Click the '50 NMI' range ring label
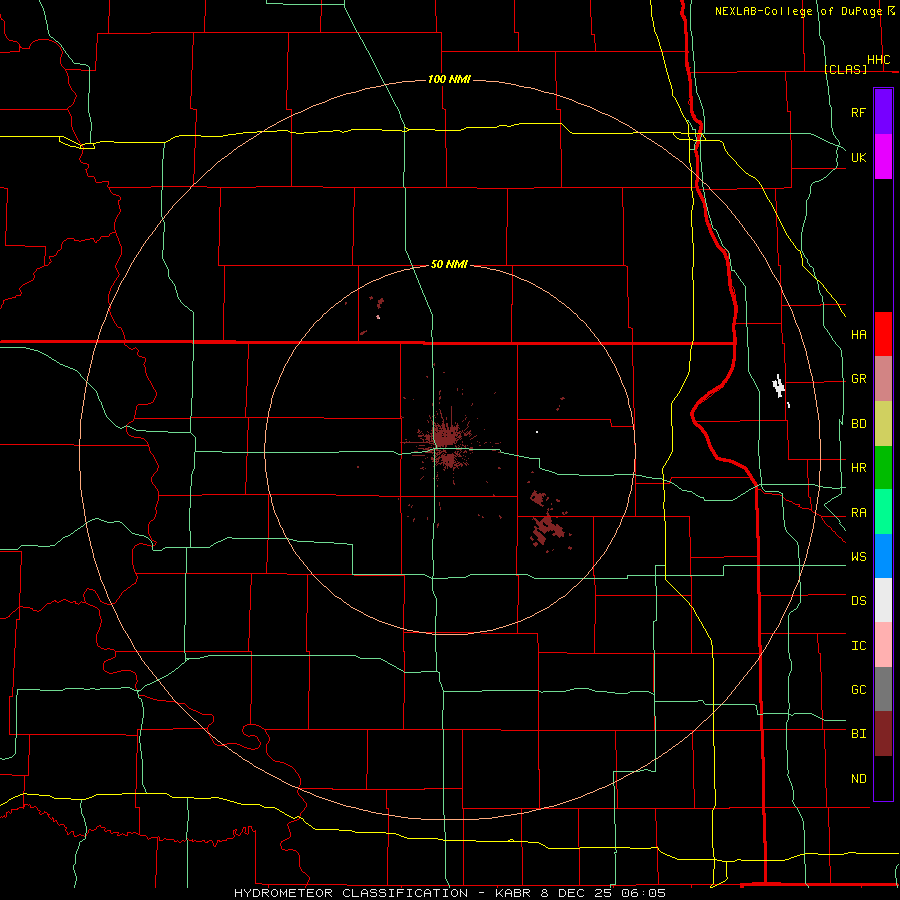This screenshot has height=900, width=900. 449,264
